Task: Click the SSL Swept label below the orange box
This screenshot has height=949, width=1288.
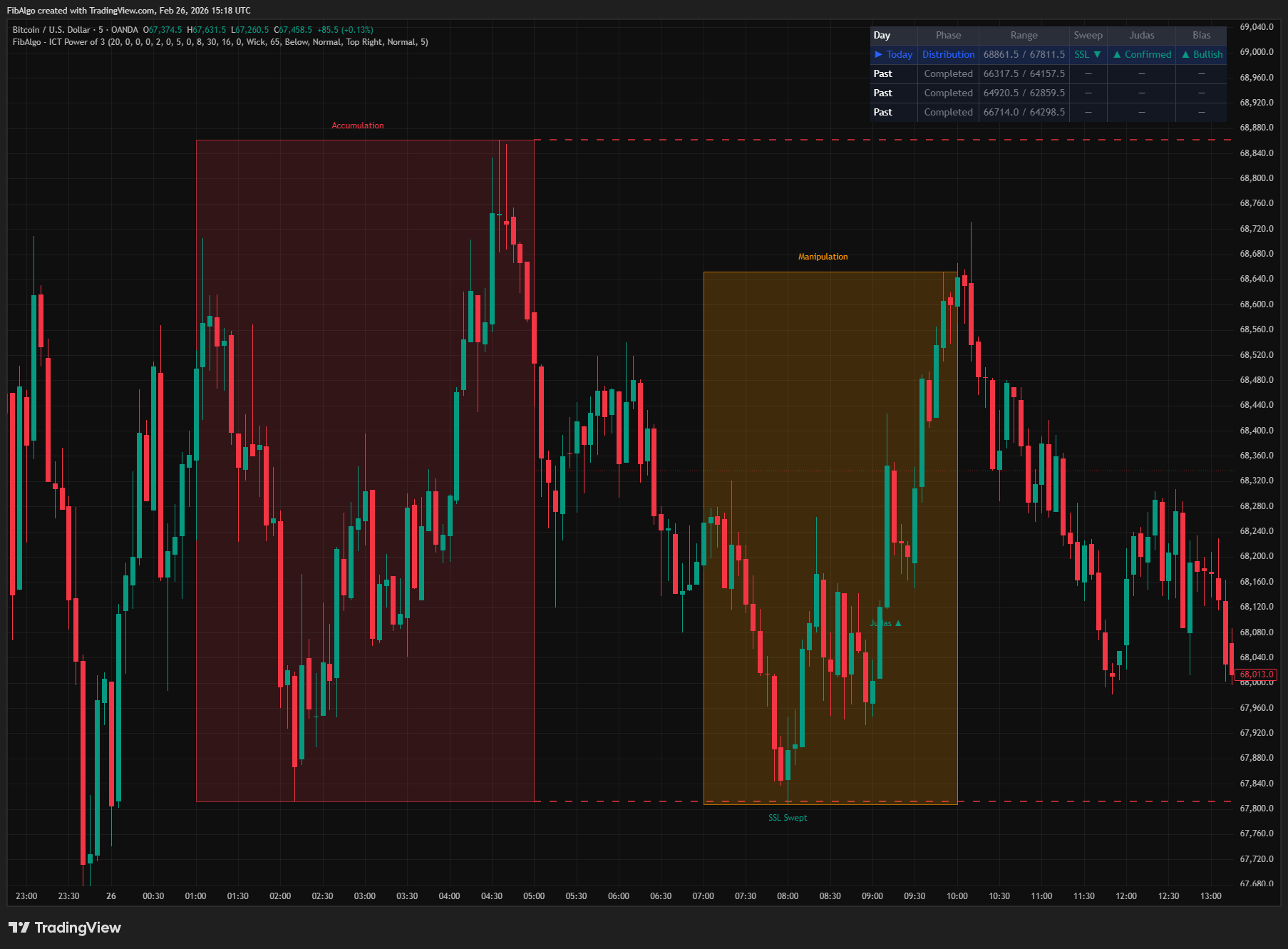Action: (787, 818)
